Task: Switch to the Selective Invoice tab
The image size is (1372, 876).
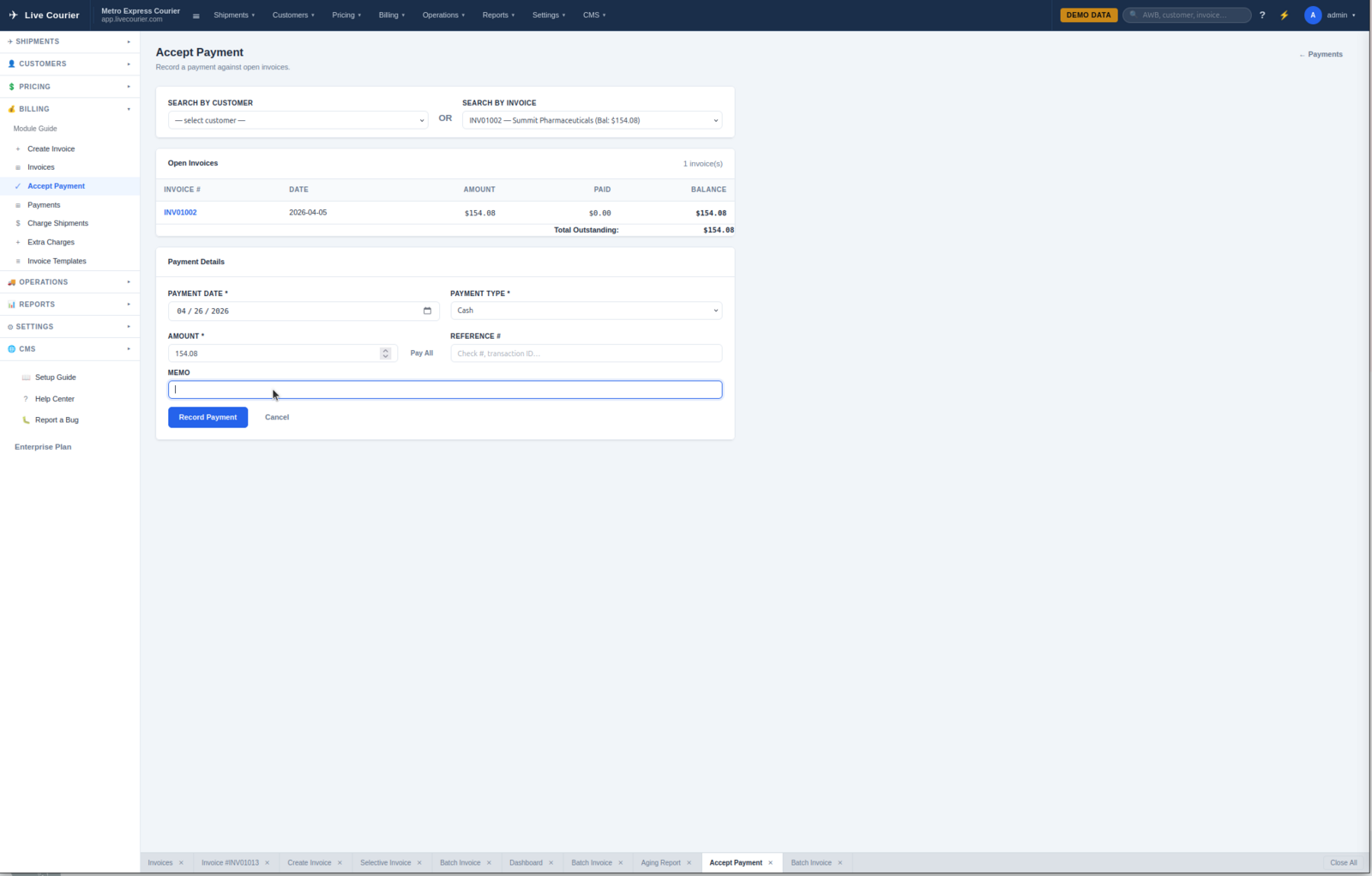Action: pyautogui.click(x=385, y=863)
